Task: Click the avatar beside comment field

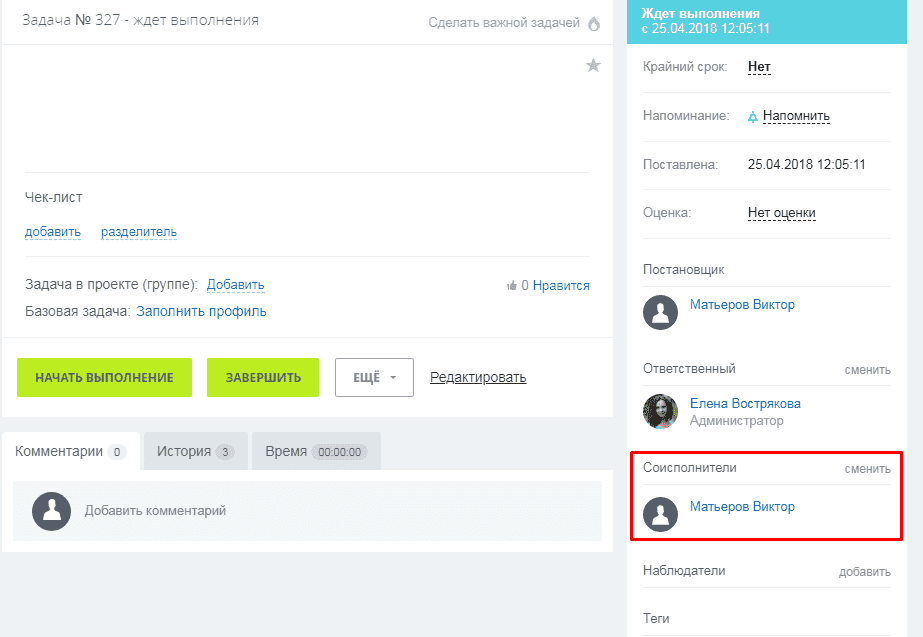Action: click(x=51, y=511)
